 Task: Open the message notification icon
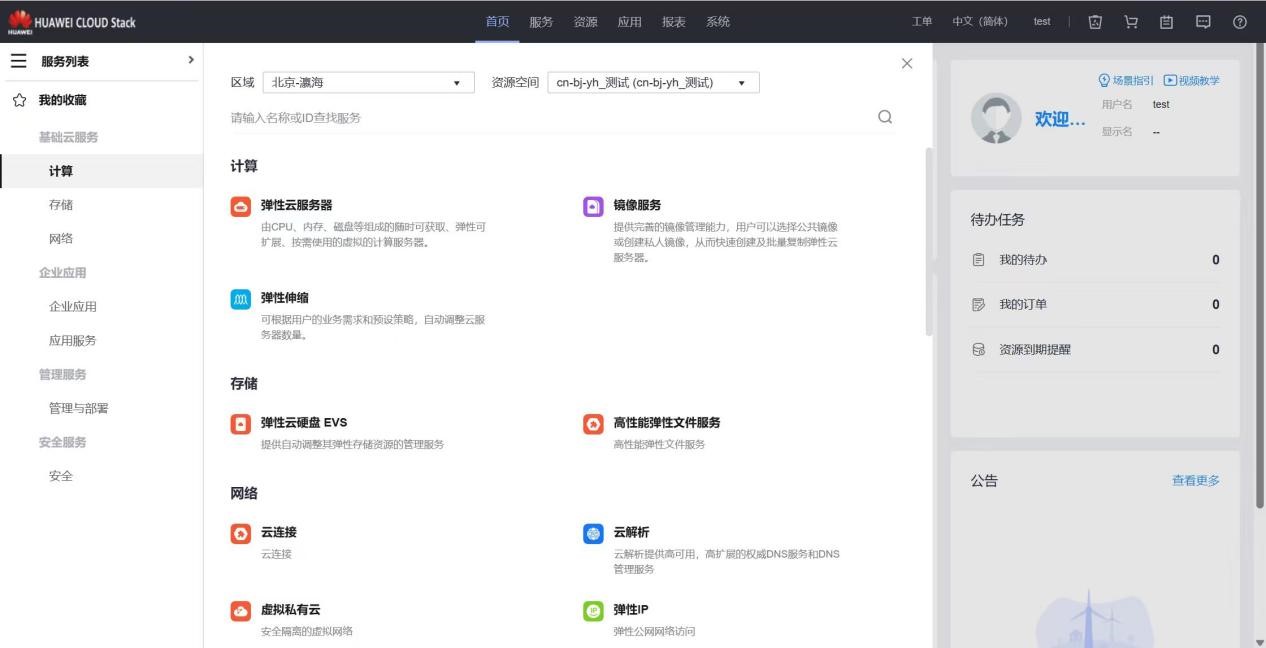coord(1202,22)
